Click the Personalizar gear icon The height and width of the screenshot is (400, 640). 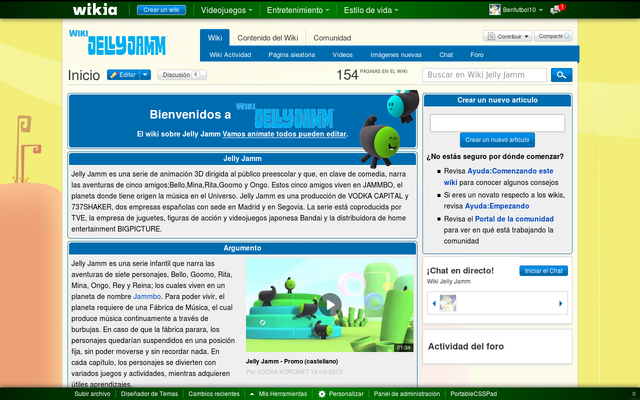tap(322, 394)
